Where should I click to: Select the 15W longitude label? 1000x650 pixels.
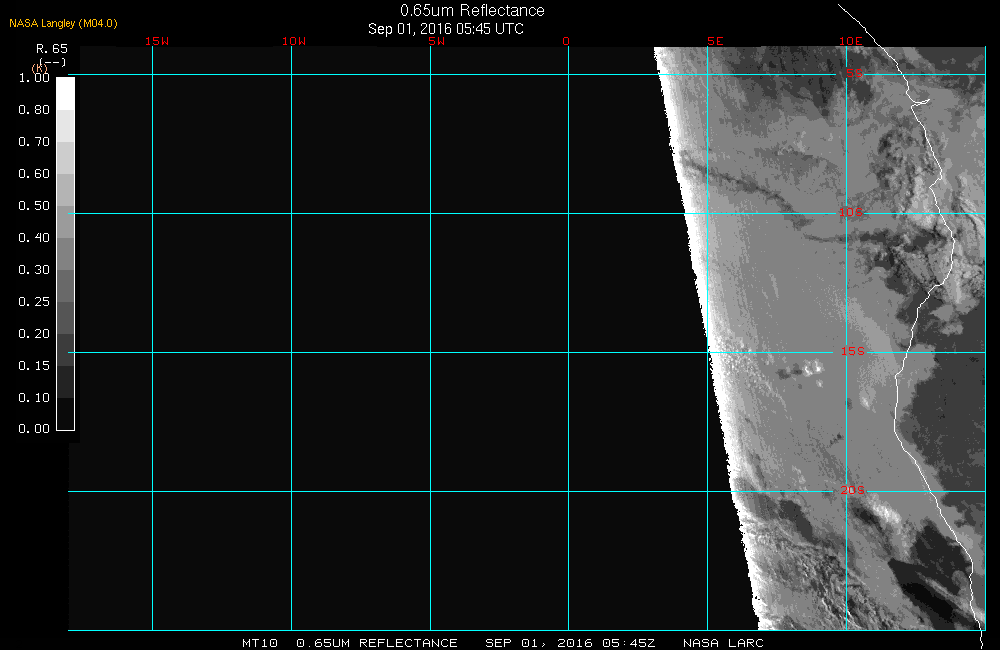[157, 41]
